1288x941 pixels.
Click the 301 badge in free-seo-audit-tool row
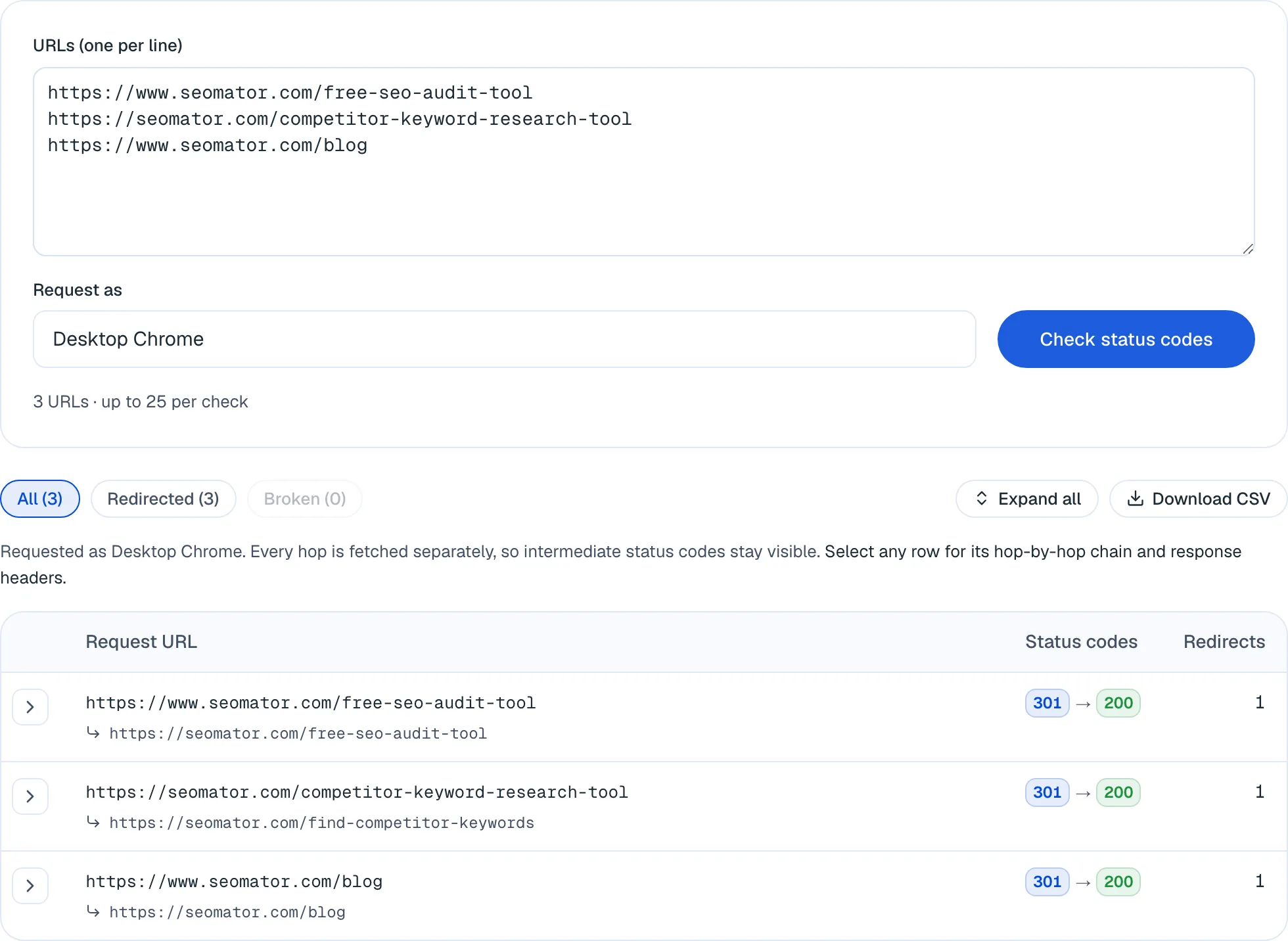(1047, 703)
